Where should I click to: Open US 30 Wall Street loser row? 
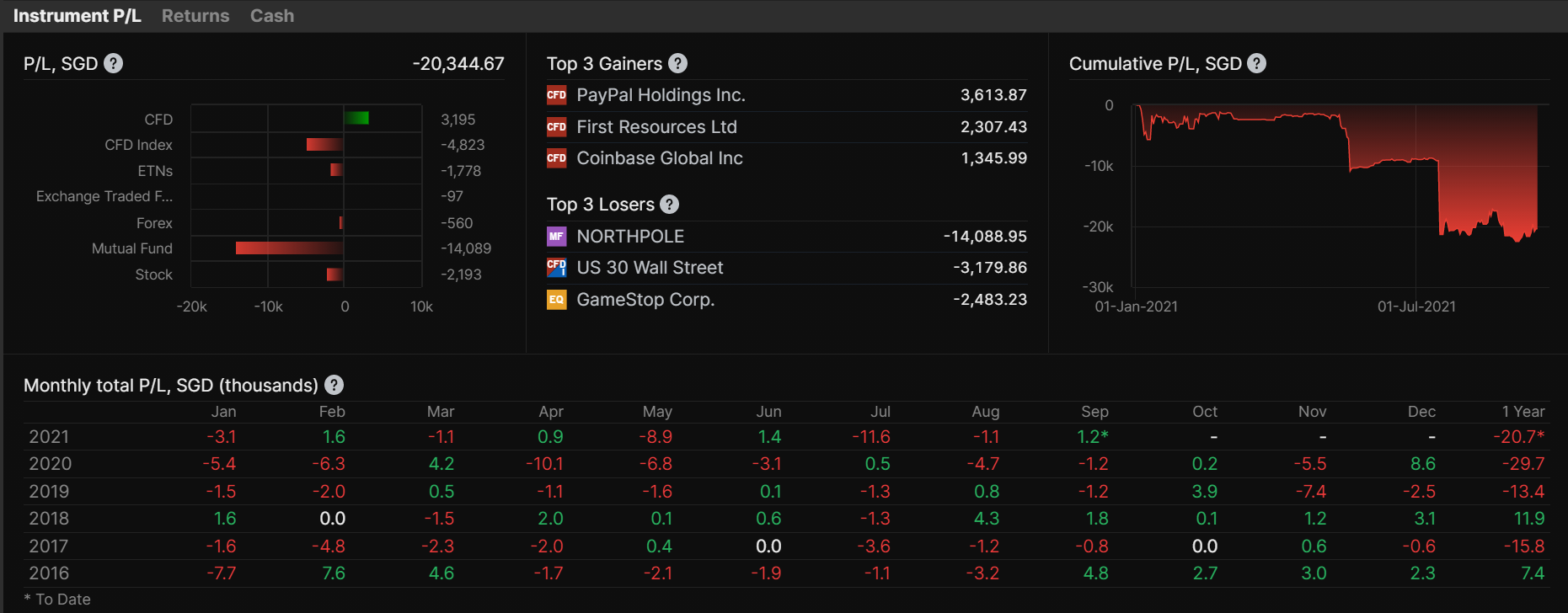[x=787, y=268]
